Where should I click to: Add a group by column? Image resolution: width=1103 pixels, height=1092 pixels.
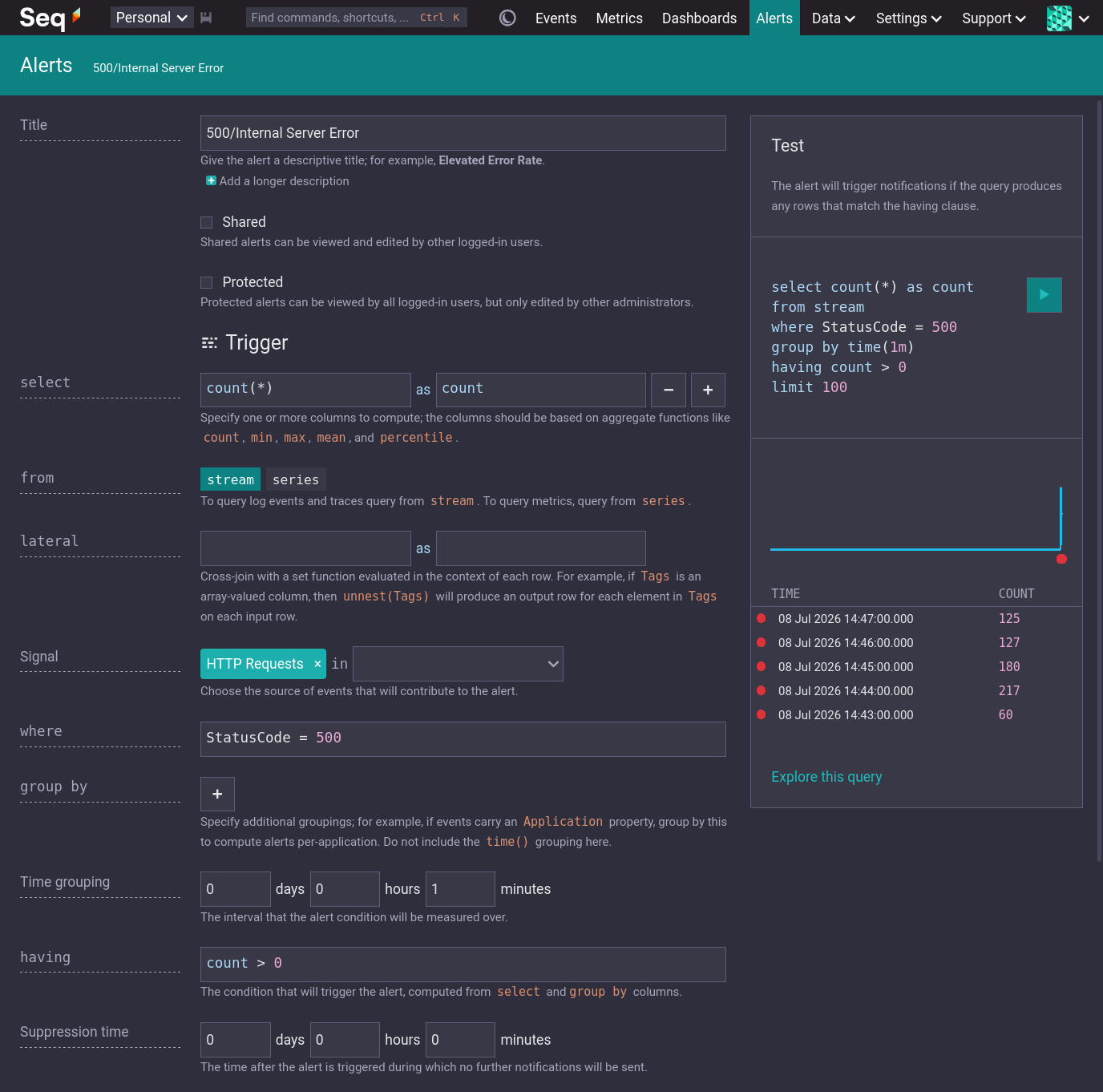point(217,794)
